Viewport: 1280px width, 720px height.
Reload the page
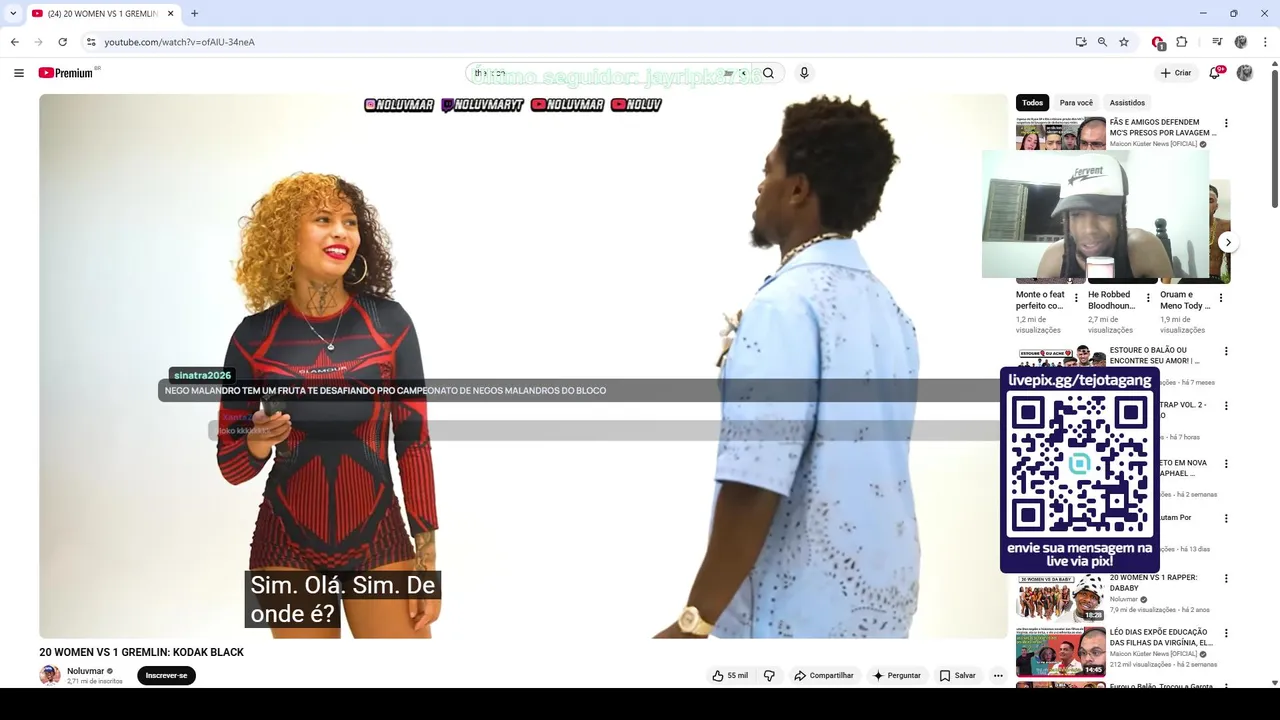pyautogui.click(x=62, y=42)
